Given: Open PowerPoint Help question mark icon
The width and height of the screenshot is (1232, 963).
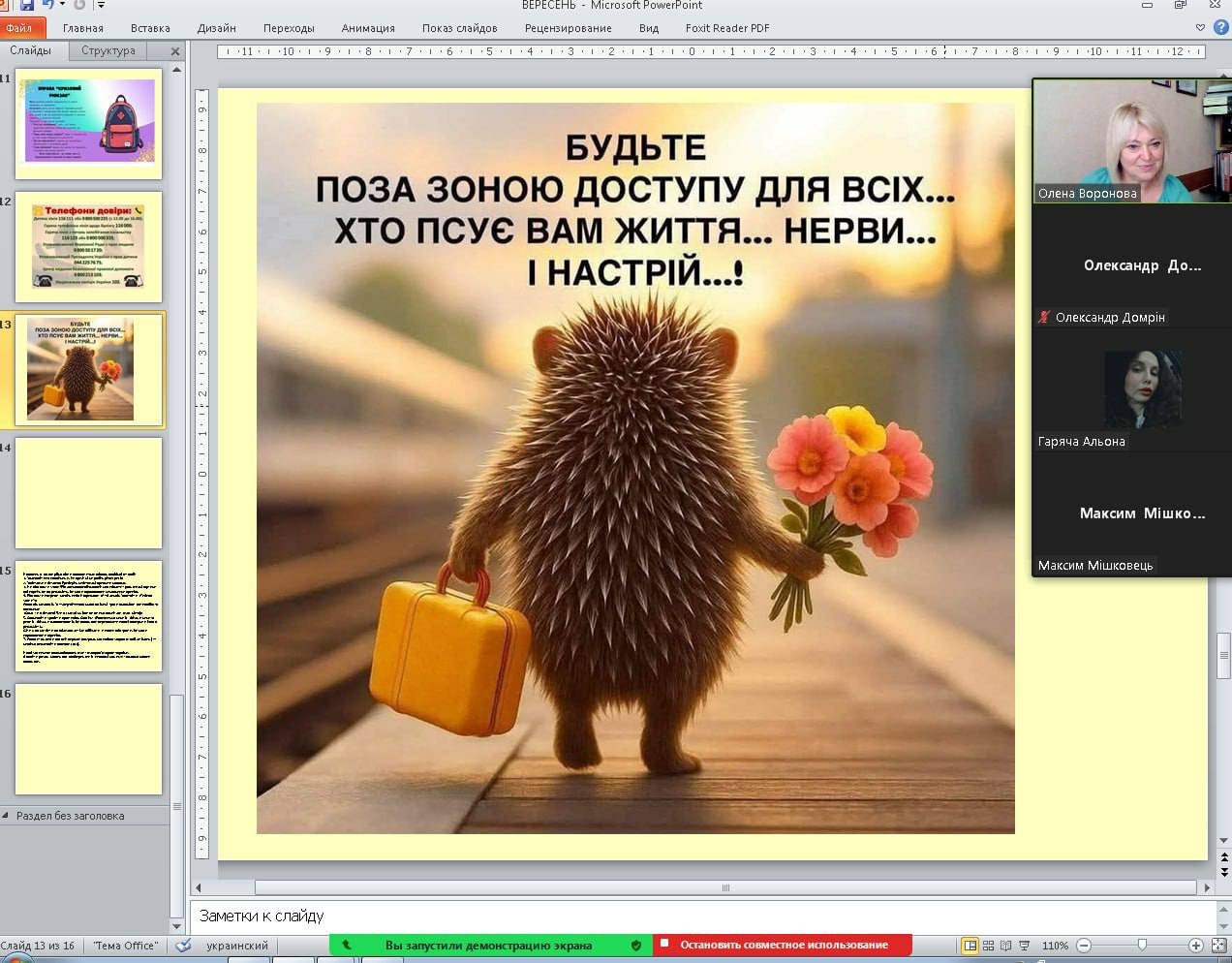Looking at the screenshot, I should 1221,28.
